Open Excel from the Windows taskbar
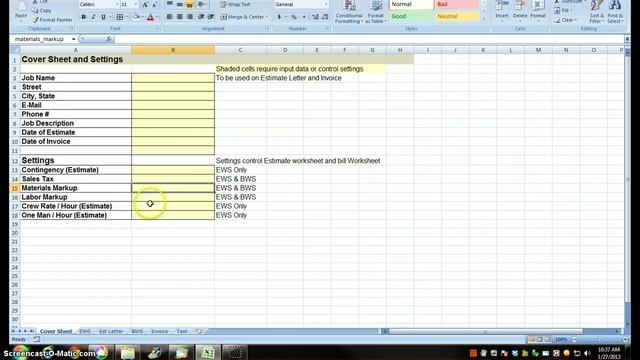 [207, 352]
